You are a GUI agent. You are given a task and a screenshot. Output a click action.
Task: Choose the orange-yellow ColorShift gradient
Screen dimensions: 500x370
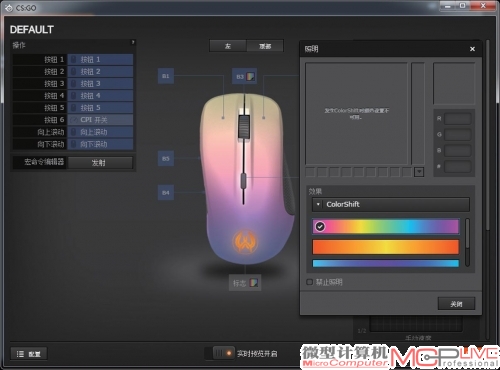[x=386, y=247]
